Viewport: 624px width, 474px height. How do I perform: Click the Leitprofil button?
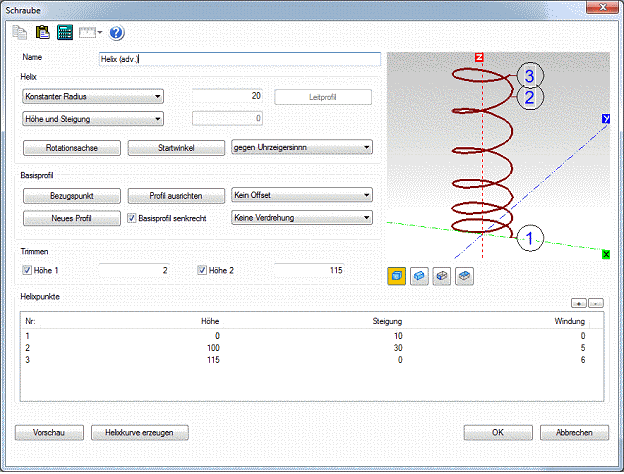coord(323,97)
